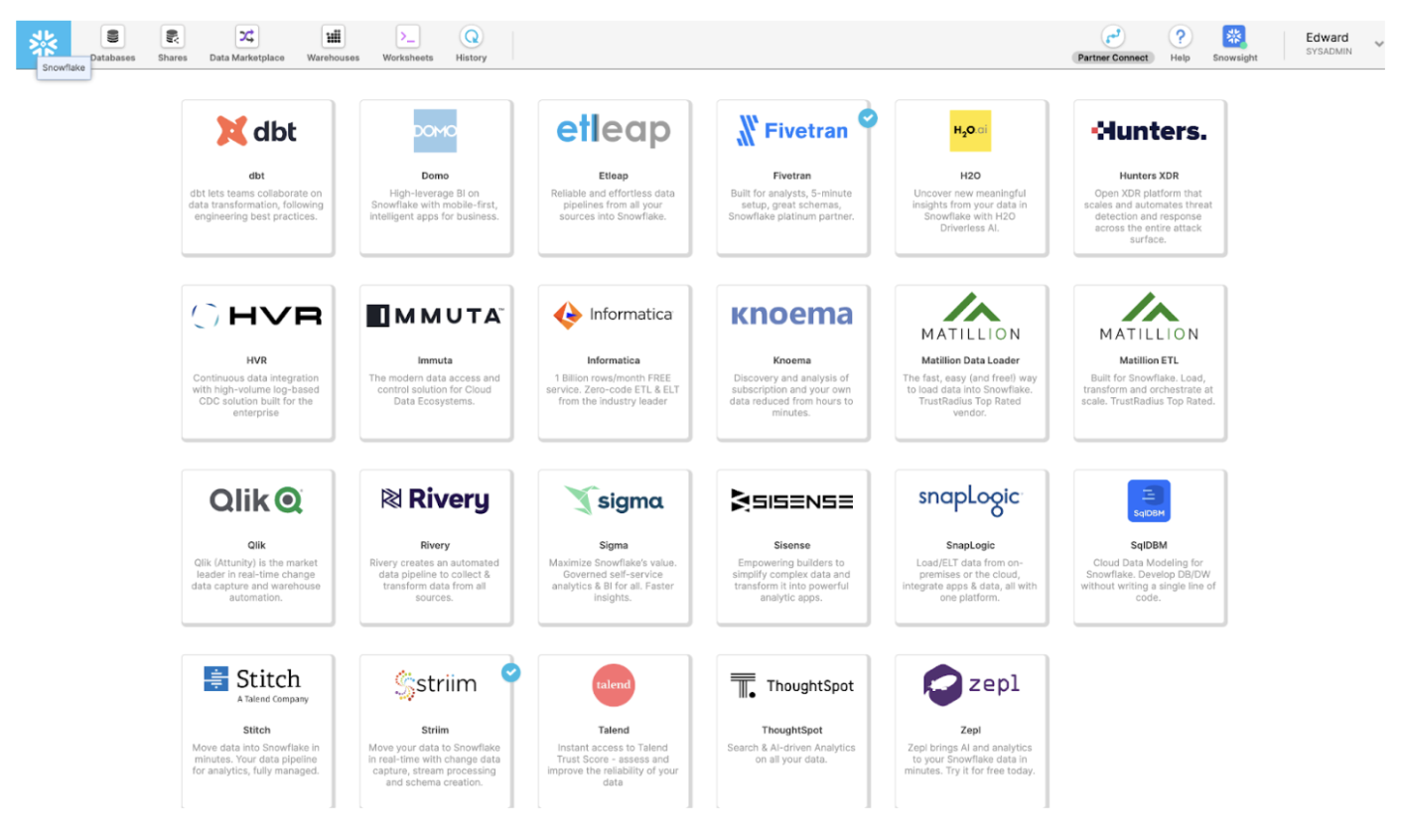The image size is (1402, 840).
Task: Click the Zepl logo
Action: tap(970, 684)
